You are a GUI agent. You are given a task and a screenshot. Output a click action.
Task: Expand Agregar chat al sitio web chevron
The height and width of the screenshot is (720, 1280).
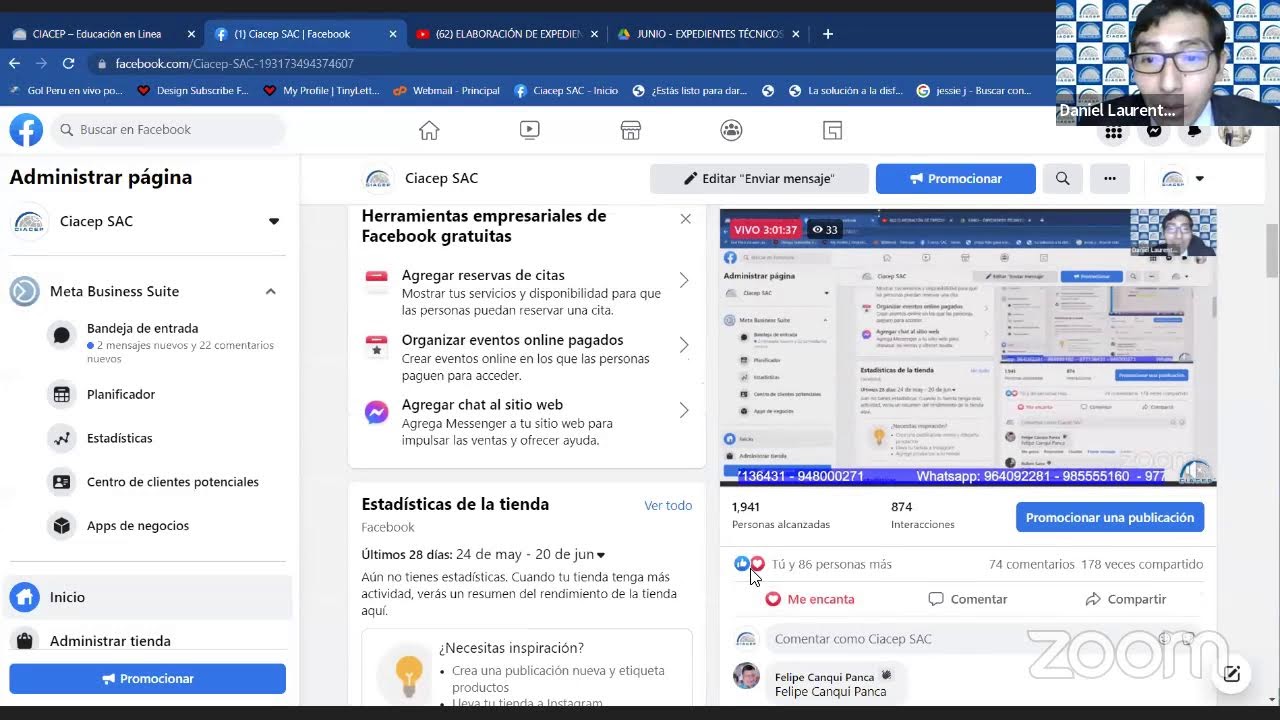684,410
